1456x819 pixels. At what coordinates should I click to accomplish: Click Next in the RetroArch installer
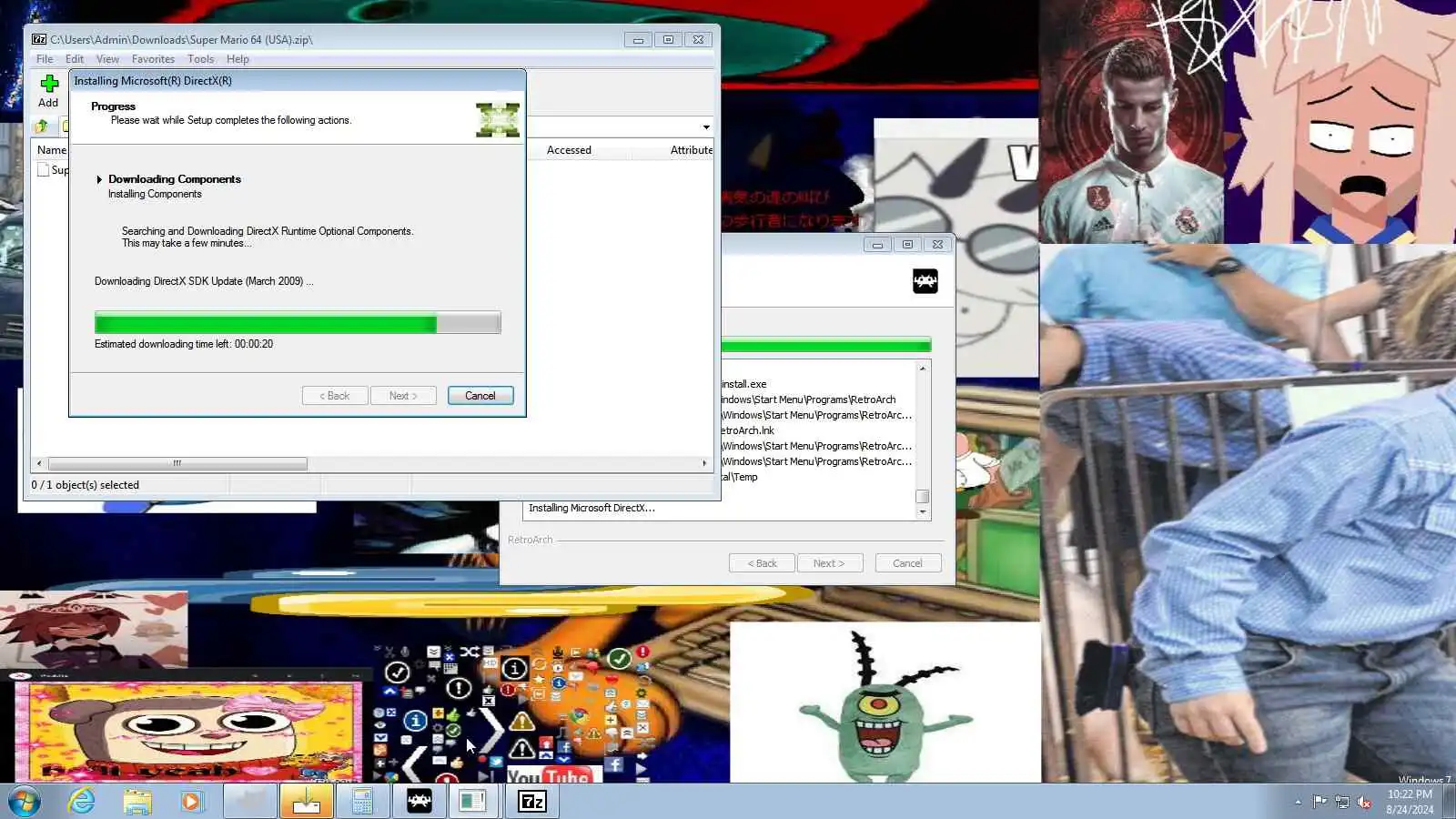click(829, 563)
